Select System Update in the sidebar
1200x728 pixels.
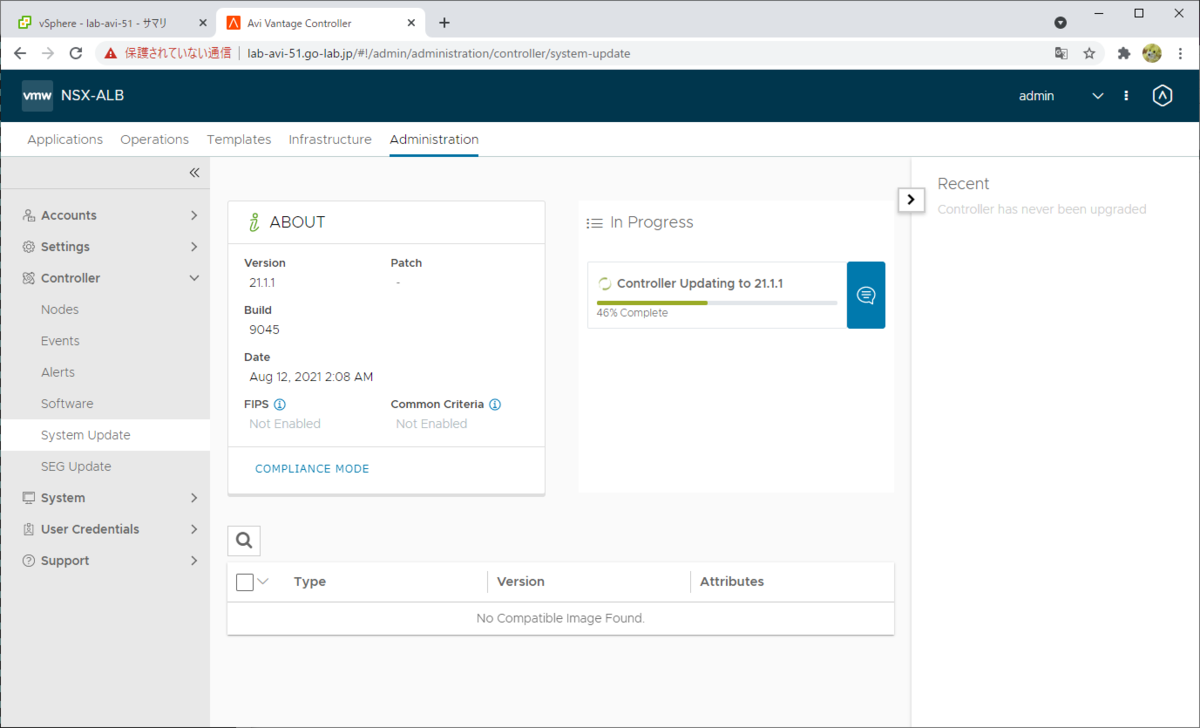[x=105, y=435]
